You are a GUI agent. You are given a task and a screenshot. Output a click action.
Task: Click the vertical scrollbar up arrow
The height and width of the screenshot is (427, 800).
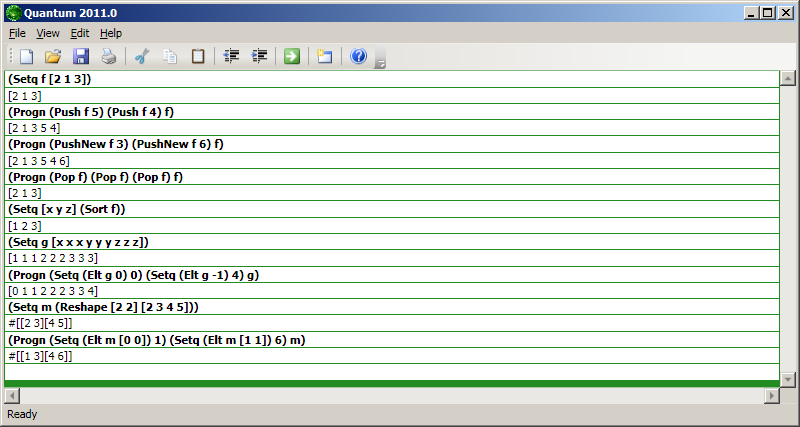[x=788, y=78]
